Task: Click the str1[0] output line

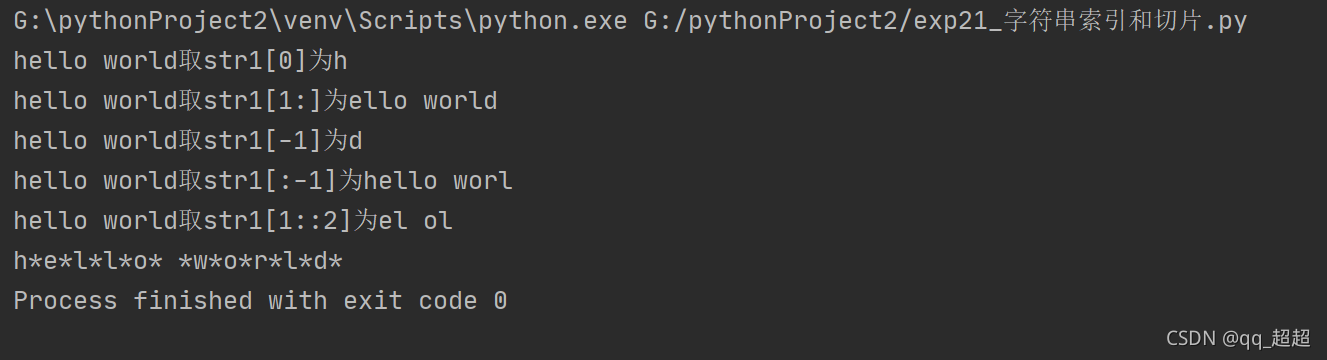Action: 180,61
